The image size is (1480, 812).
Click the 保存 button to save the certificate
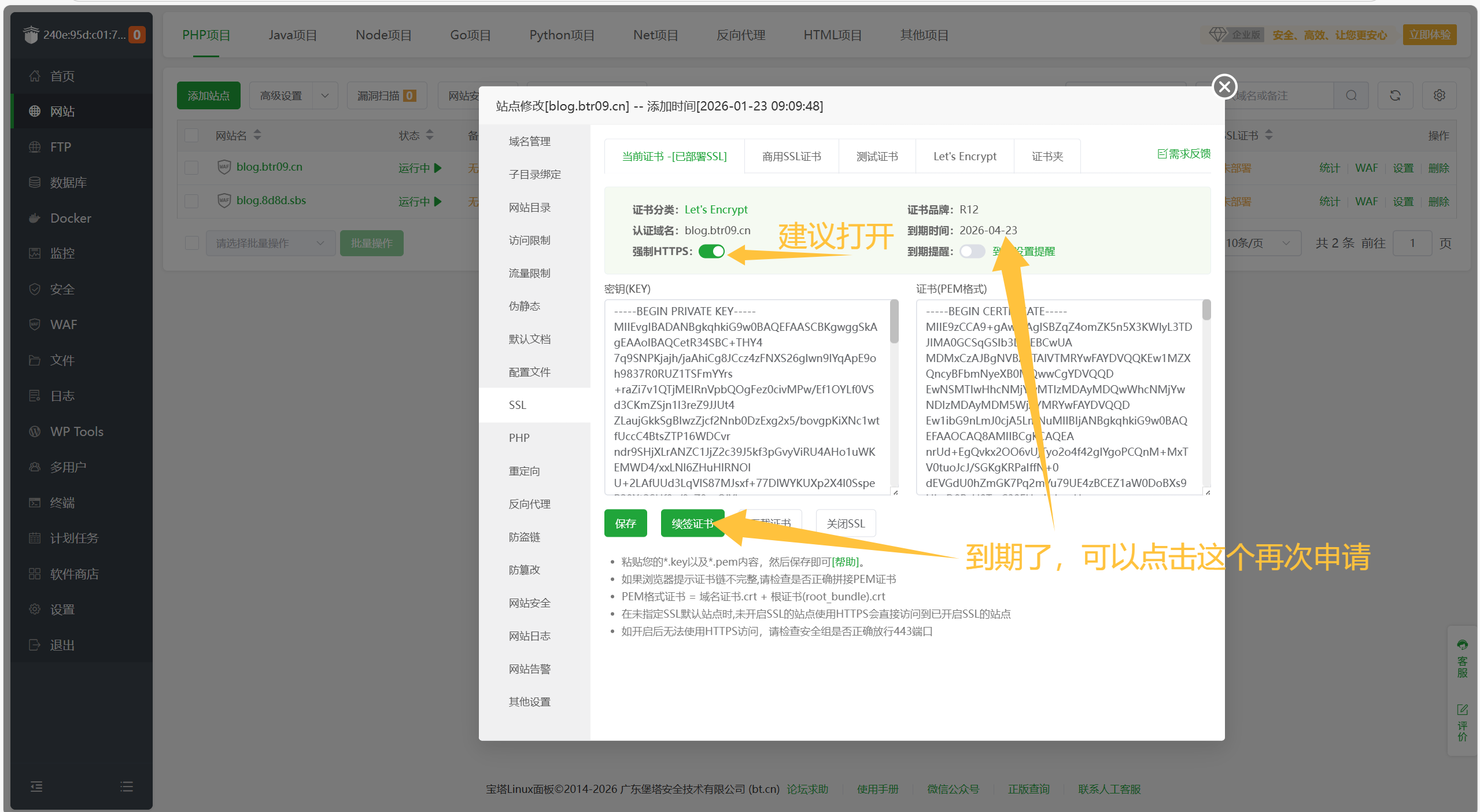click(625, 523)
